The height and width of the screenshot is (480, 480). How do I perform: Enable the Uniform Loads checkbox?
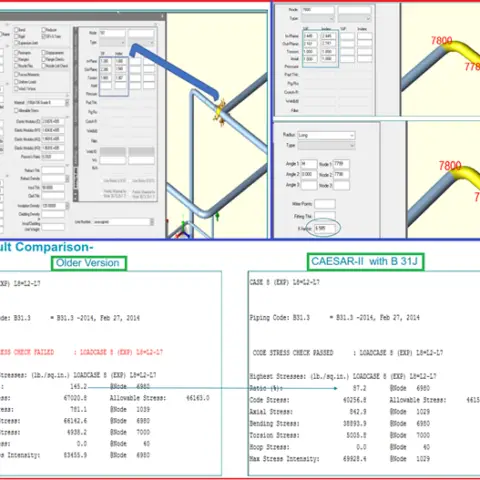coord(16,82)
